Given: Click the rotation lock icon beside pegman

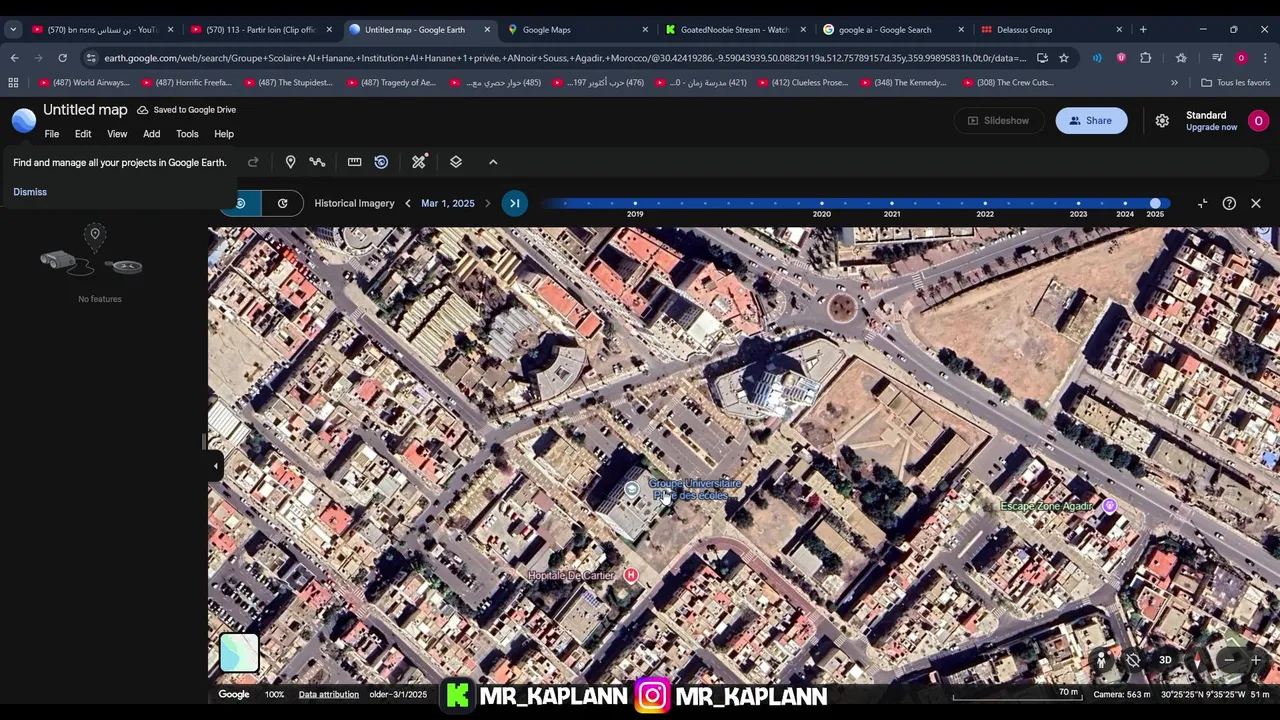Looking at the screenshot, I should pos(1133,660).
